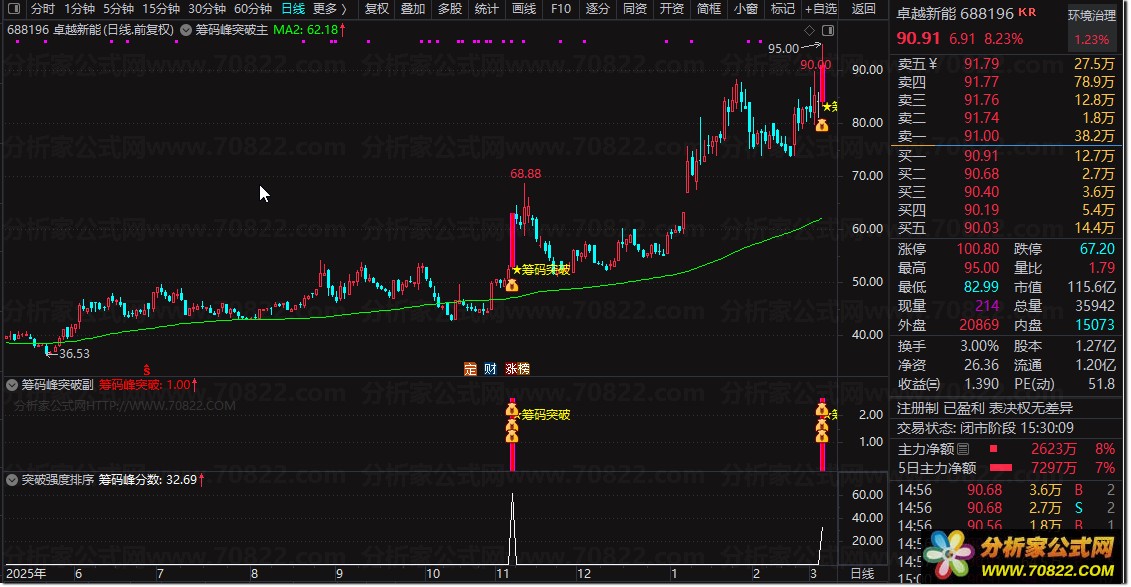Click the ¥ icon next to 卖五
1131x587 pixels.
pos(933,63)
